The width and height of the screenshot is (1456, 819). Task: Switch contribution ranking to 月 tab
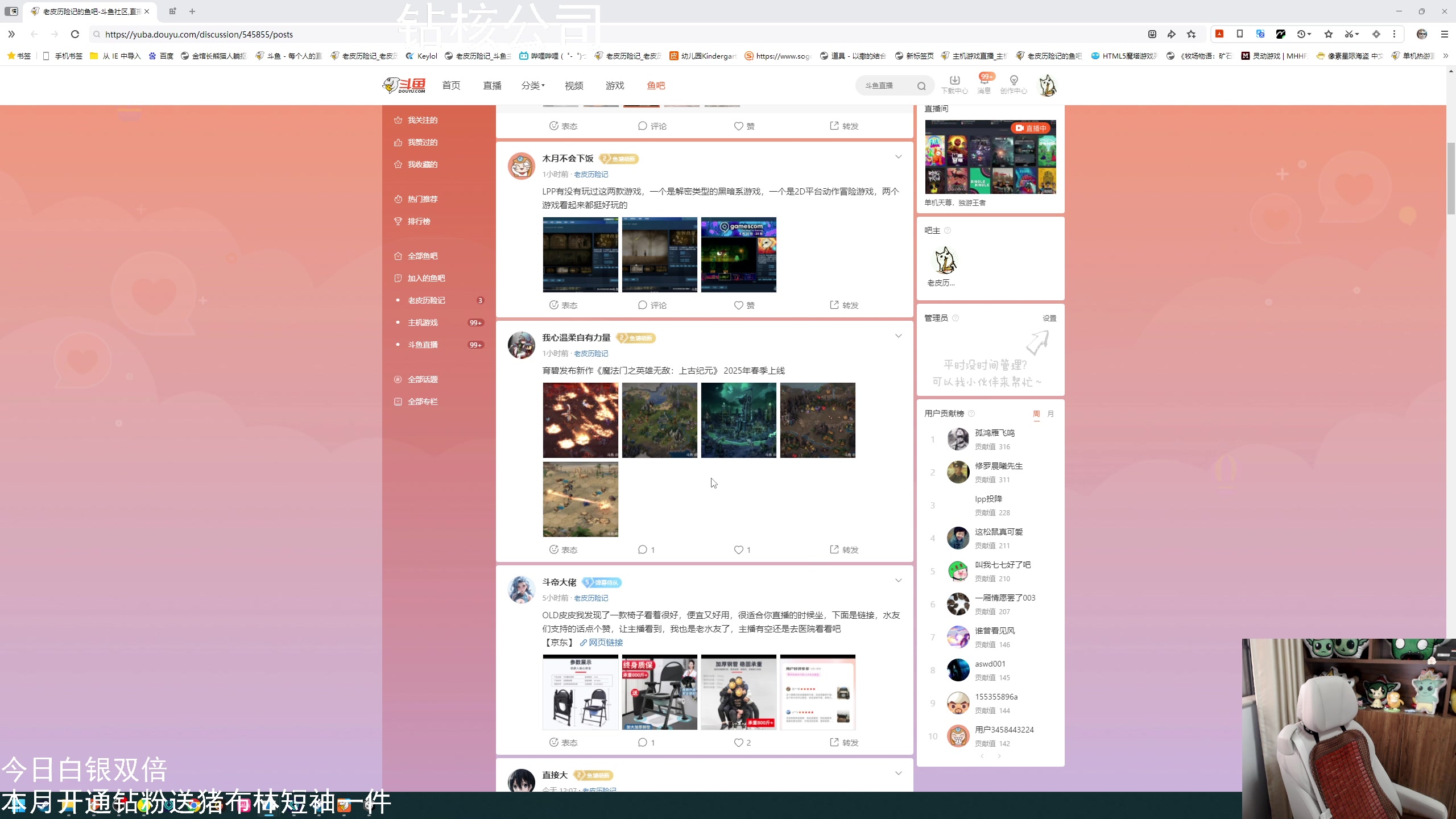(1050, 414)
